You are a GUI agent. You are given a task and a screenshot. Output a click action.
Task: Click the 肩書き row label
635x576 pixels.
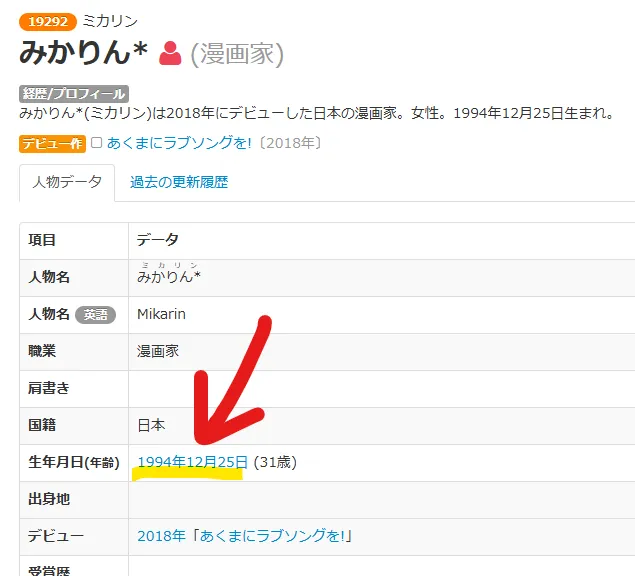(49, 388)
